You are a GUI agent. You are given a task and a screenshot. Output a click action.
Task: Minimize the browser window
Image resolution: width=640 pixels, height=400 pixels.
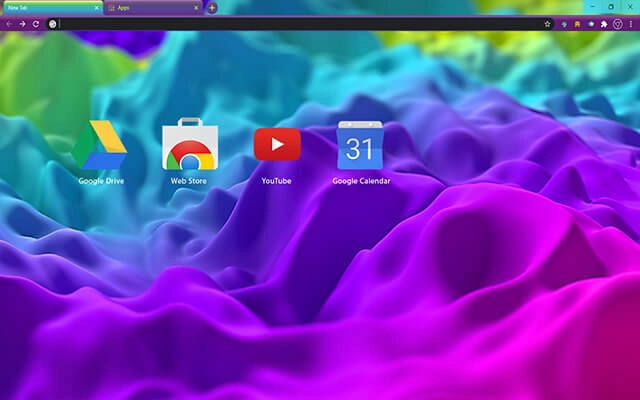[x=592, y=7]
